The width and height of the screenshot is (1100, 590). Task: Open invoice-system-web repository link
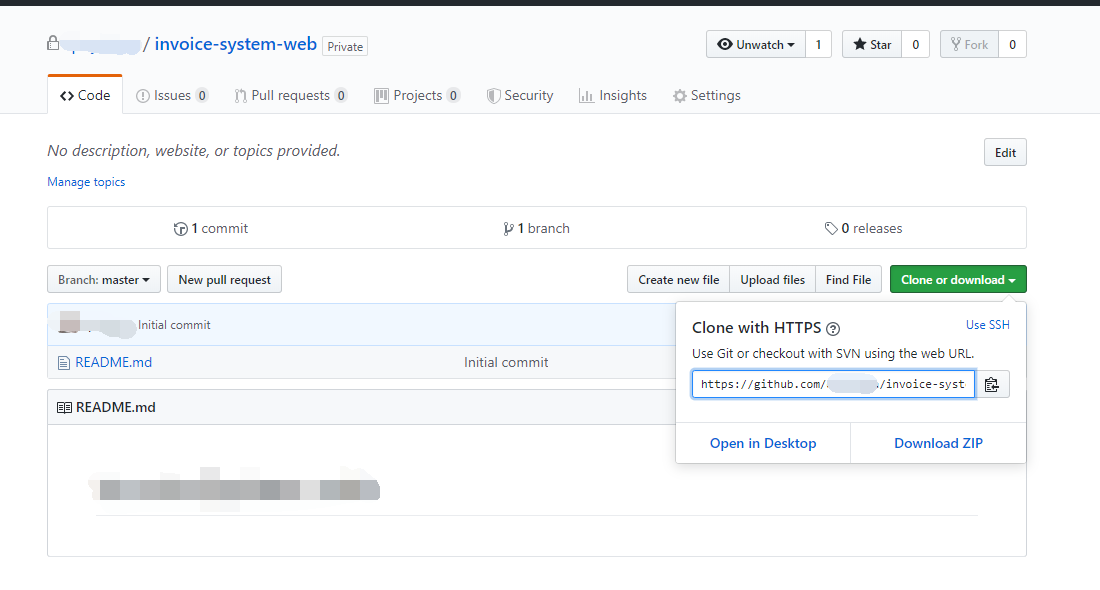coord(236,44)
